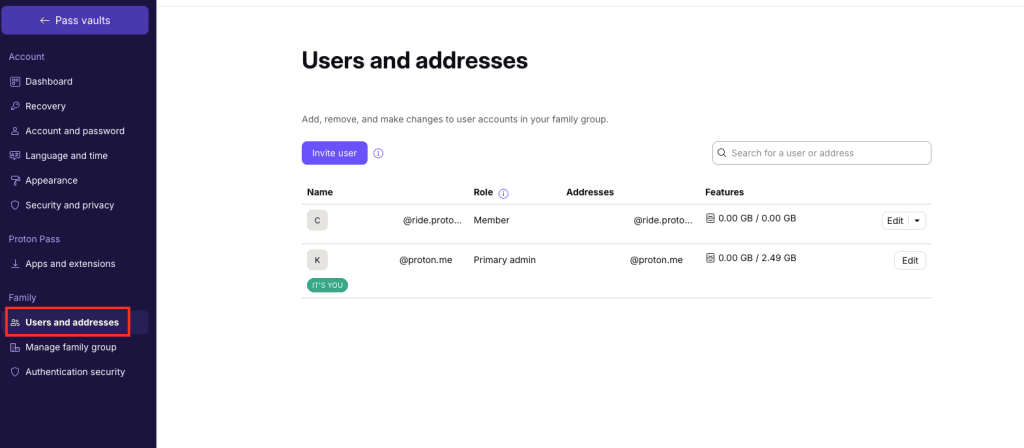Screen dimensions: 1024x448
Task: Click the info icon beside the Role header
Action: pyautogui.click(x=504, y=193)
